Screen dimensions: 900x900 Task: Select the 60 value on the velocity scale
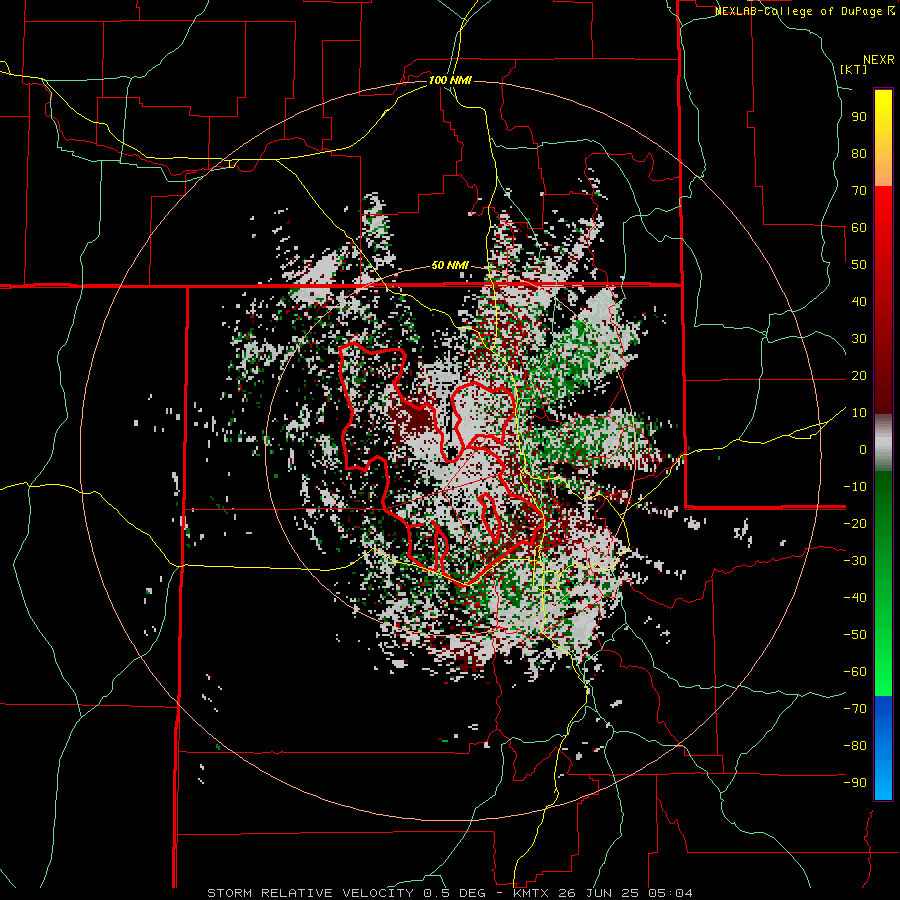859,227
